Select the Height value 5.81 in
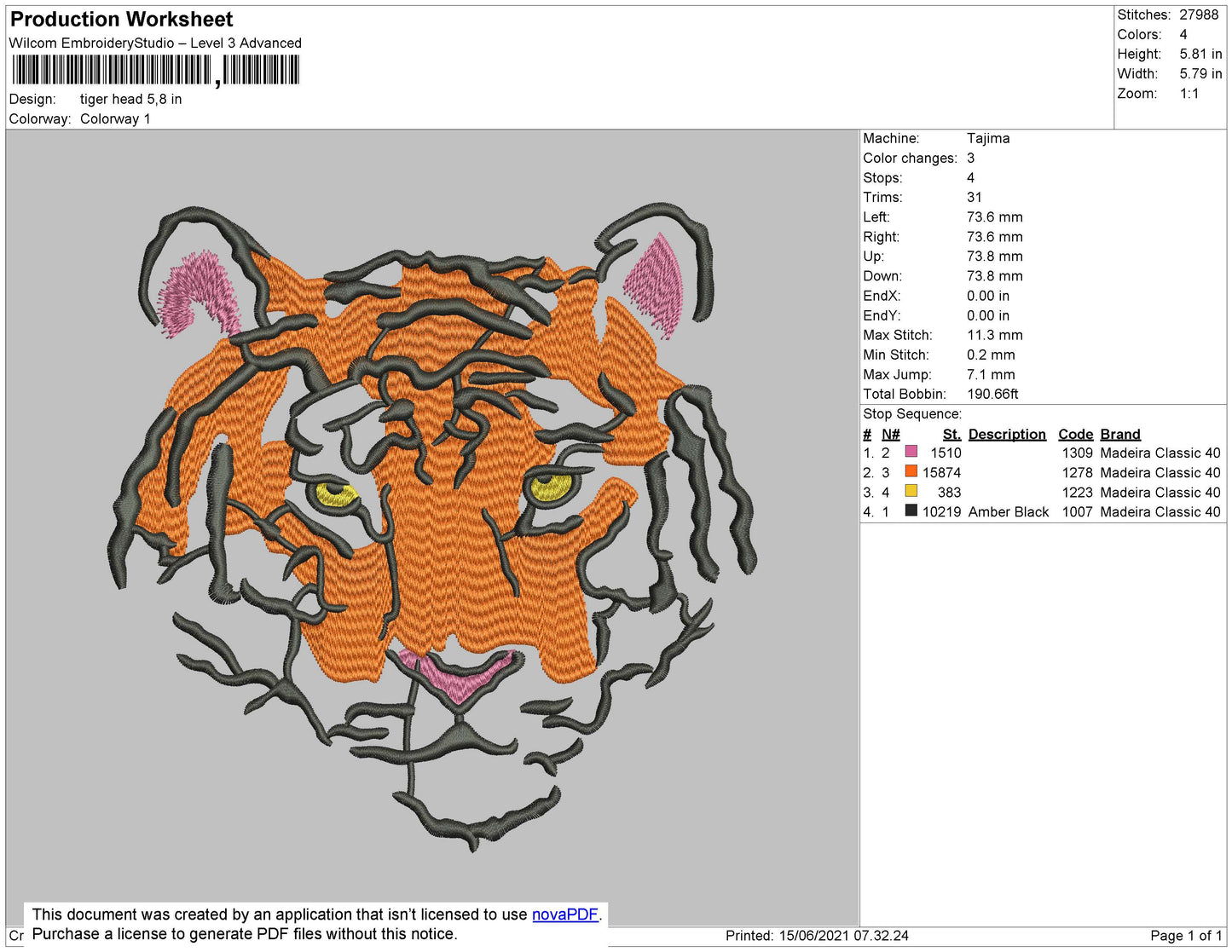 pyautogui.click(x=1200, y=54)
